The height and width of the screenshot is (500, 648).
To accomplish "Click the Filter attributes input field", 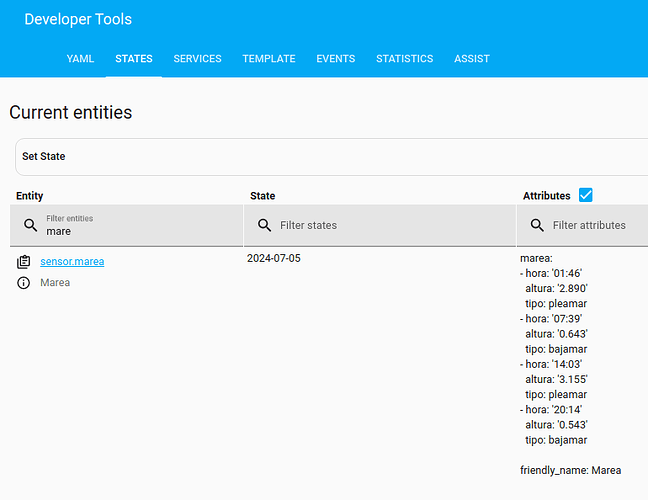I will click(x=595, y=226).
